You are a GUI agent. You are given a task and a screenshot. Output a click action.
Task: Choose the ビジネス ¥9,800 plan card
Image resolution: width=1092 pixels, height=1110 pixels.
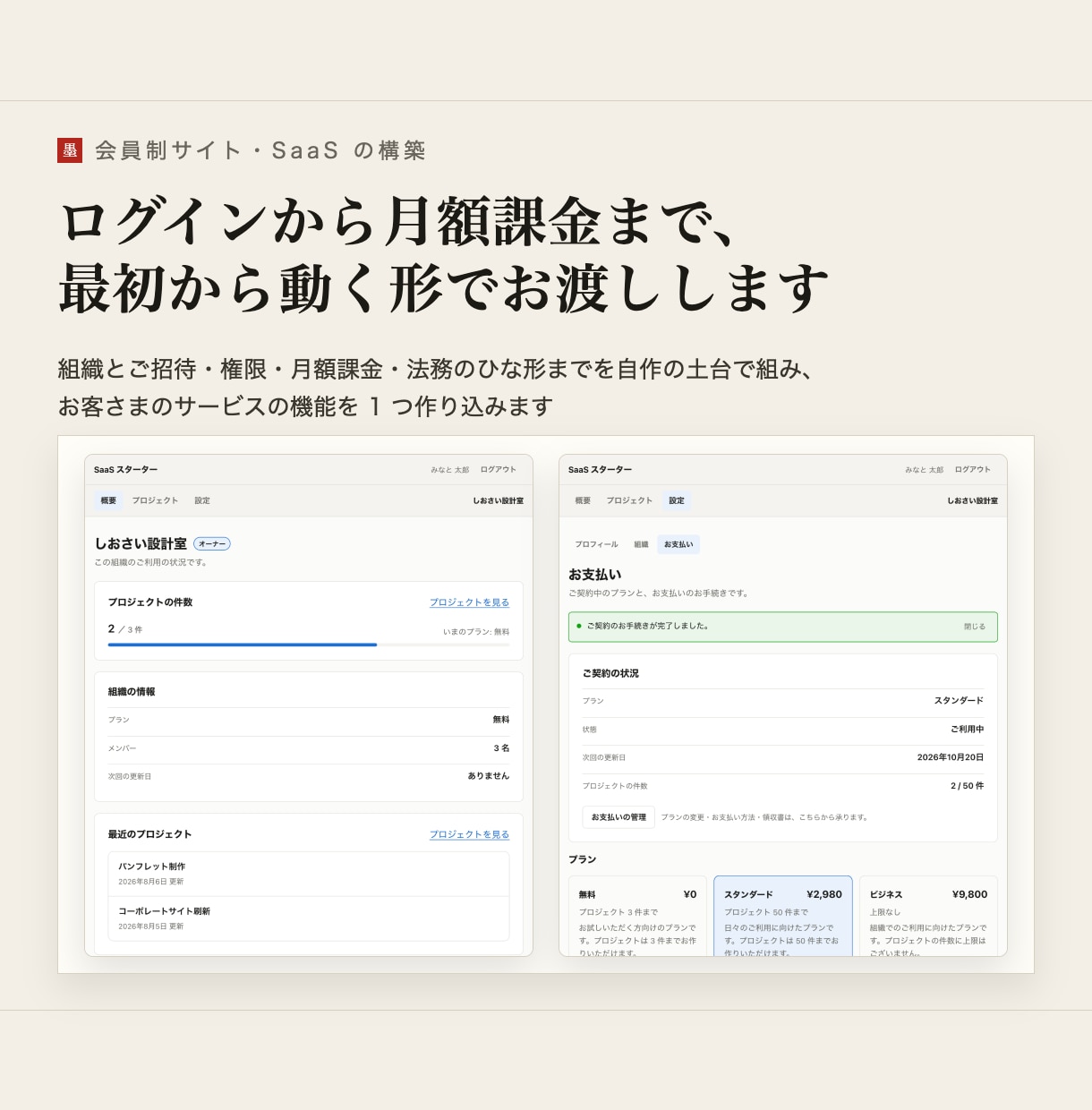tap(928, 917)
